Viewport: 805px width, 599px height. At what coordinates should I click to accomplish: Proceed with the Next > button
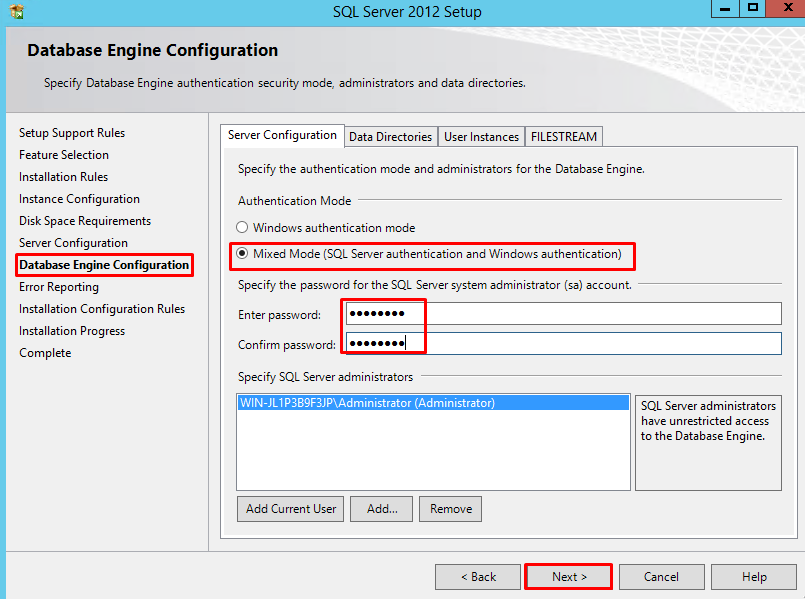(569, 577)
